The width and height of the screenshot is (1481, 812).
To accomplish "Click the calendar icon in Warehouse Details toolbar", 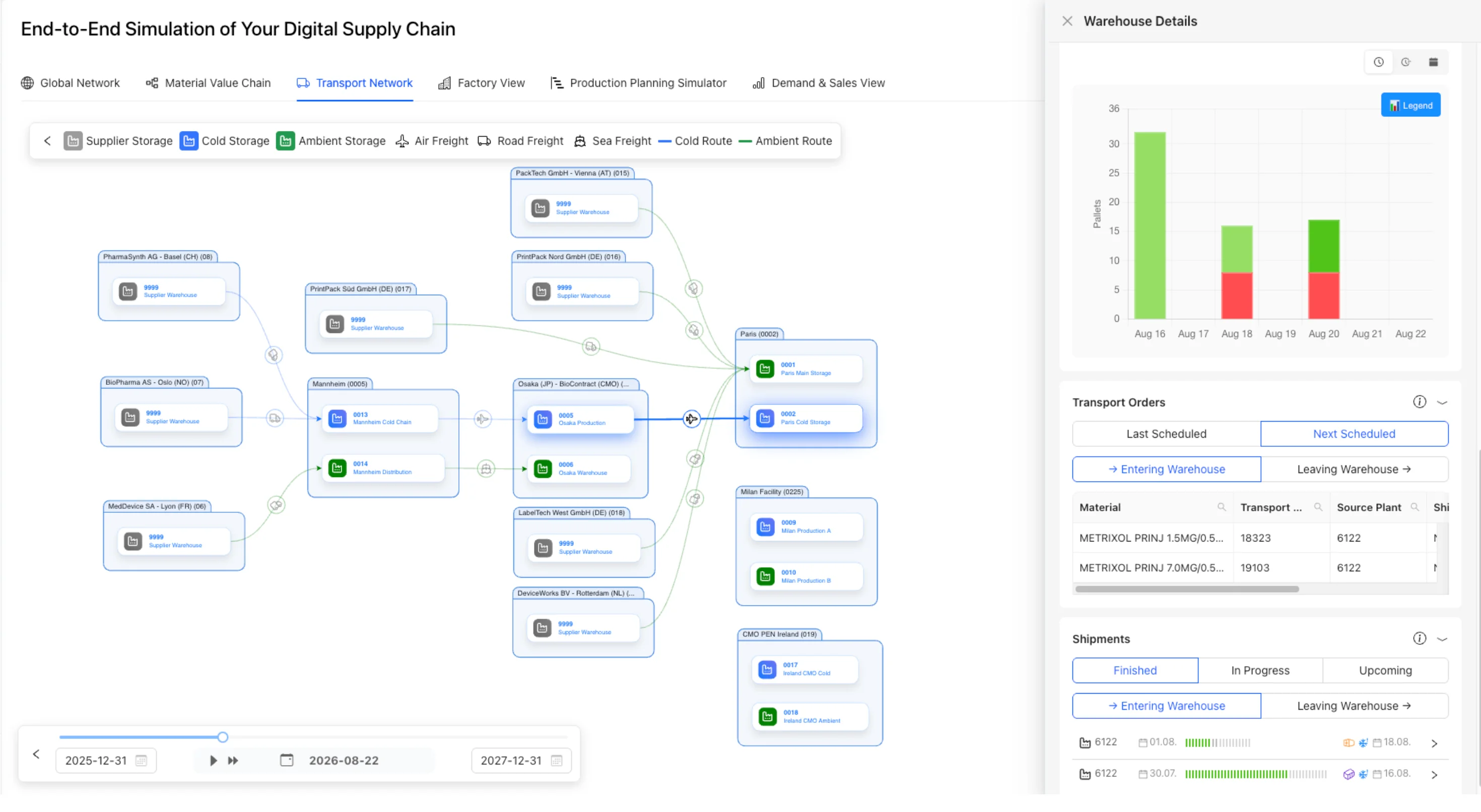I will (1433, 62).
